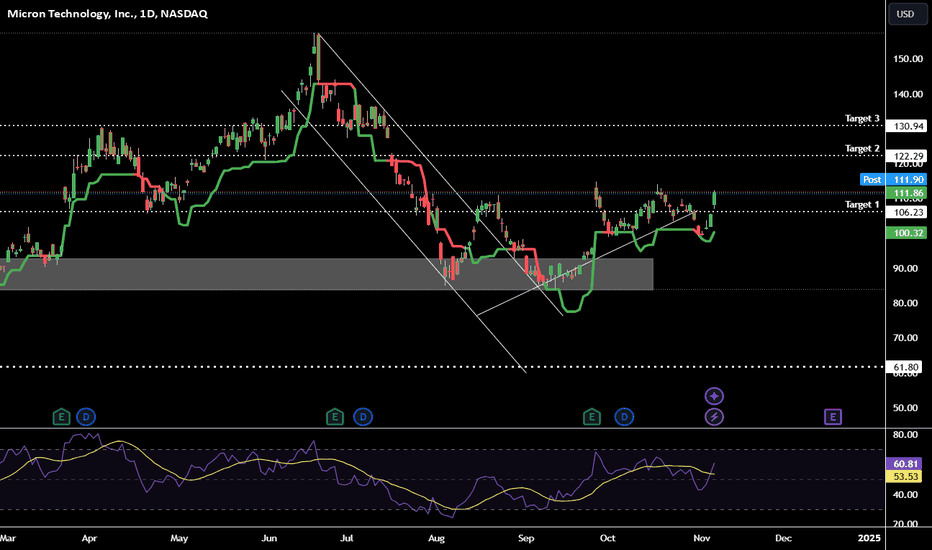Click the earnings marker in late March
932x550 pixels.
(61, 417)
